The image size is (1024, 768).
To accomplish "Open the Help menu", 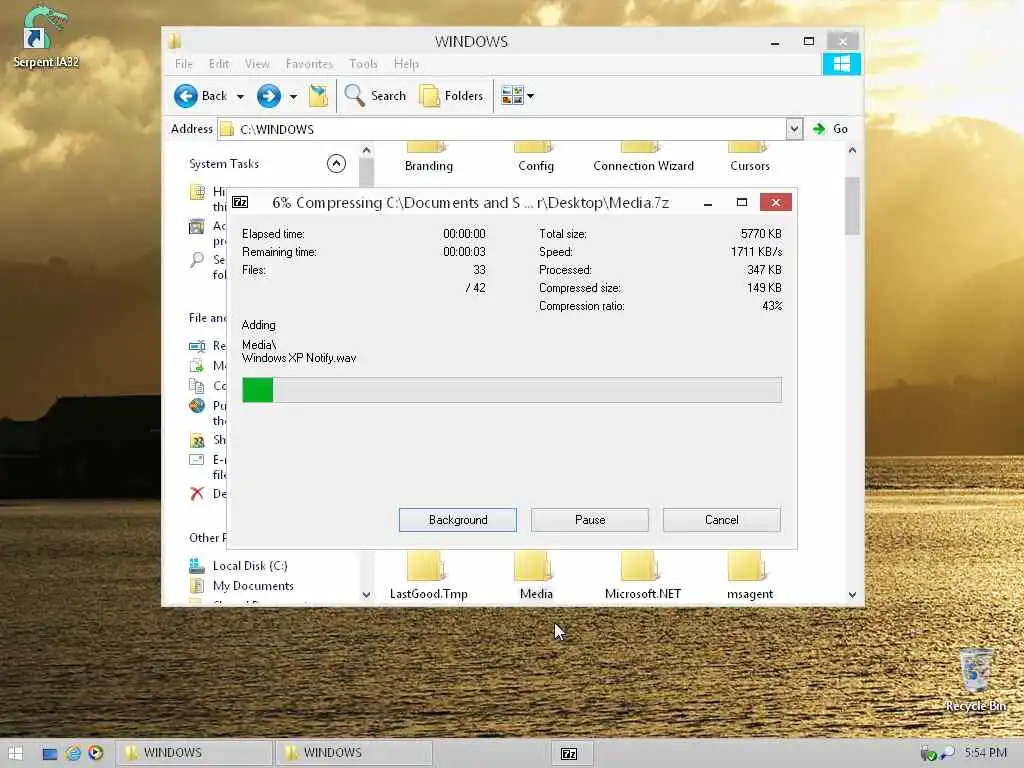I will pyautogui.click(x=406, y=64).
